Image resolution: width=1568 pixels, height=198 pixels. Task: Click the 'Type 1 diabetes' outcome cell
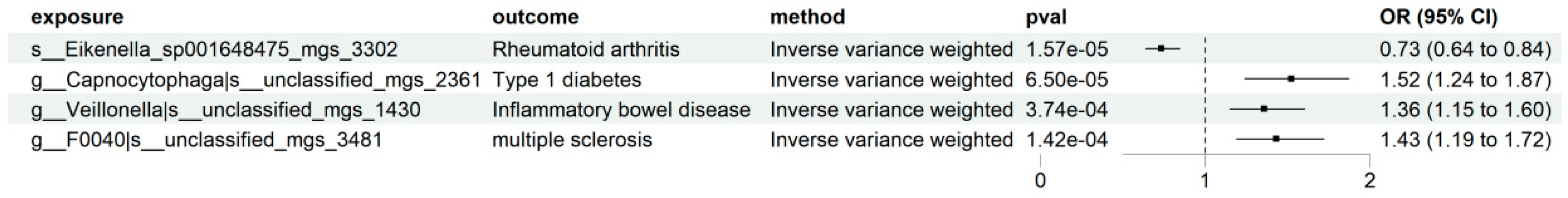(567, 80)
